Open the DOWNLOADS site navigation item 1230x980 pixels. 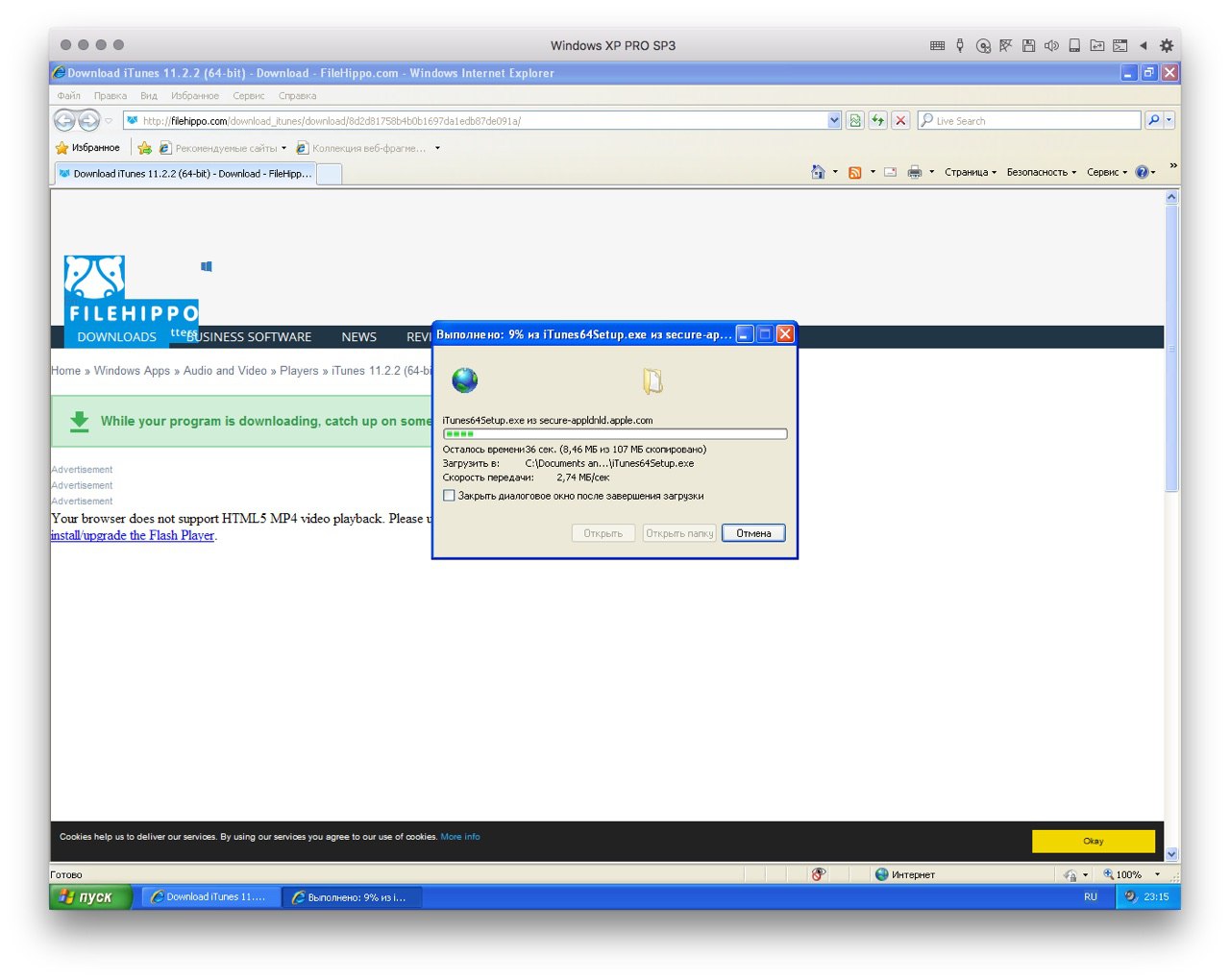click(x=116, y=337)
